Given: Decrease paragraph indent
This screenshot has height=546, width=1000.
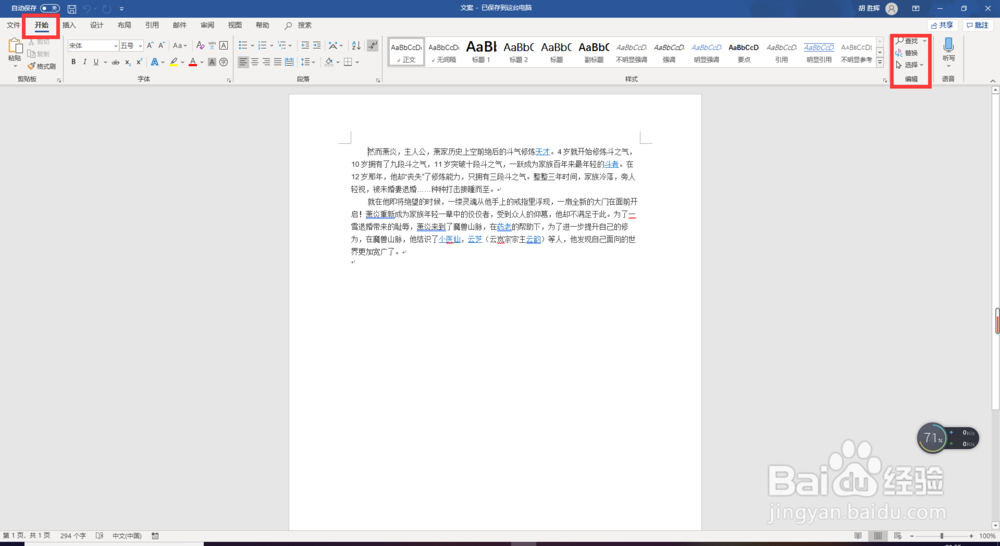Looking at the screenshot, I should coord(305,45).
